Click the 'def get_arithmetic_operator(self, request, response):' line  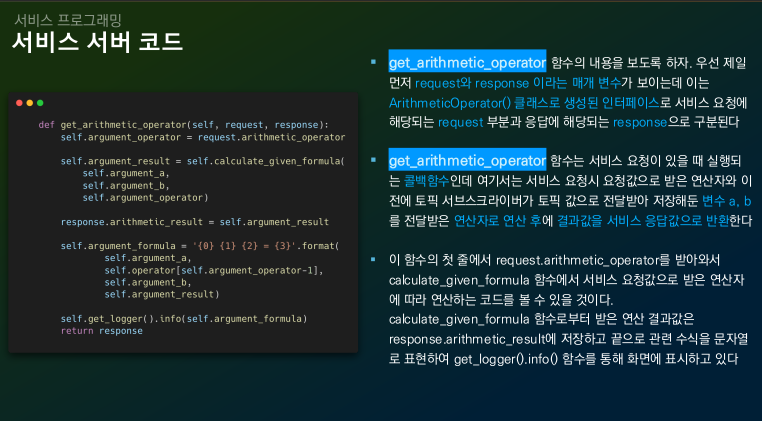[184, 125]
